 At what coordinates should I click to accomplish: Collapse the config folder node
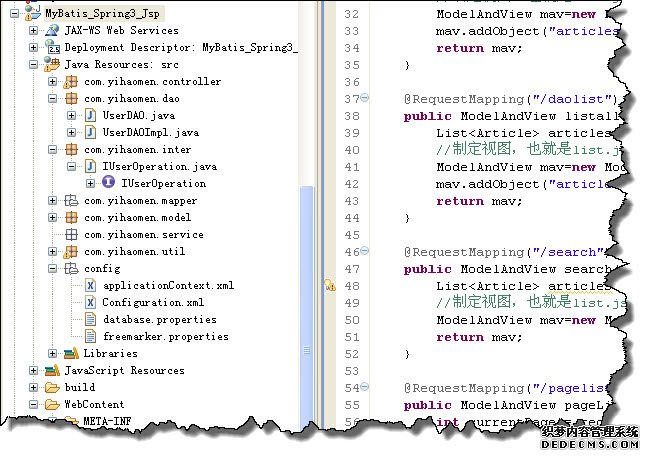[x=53, y=268]
